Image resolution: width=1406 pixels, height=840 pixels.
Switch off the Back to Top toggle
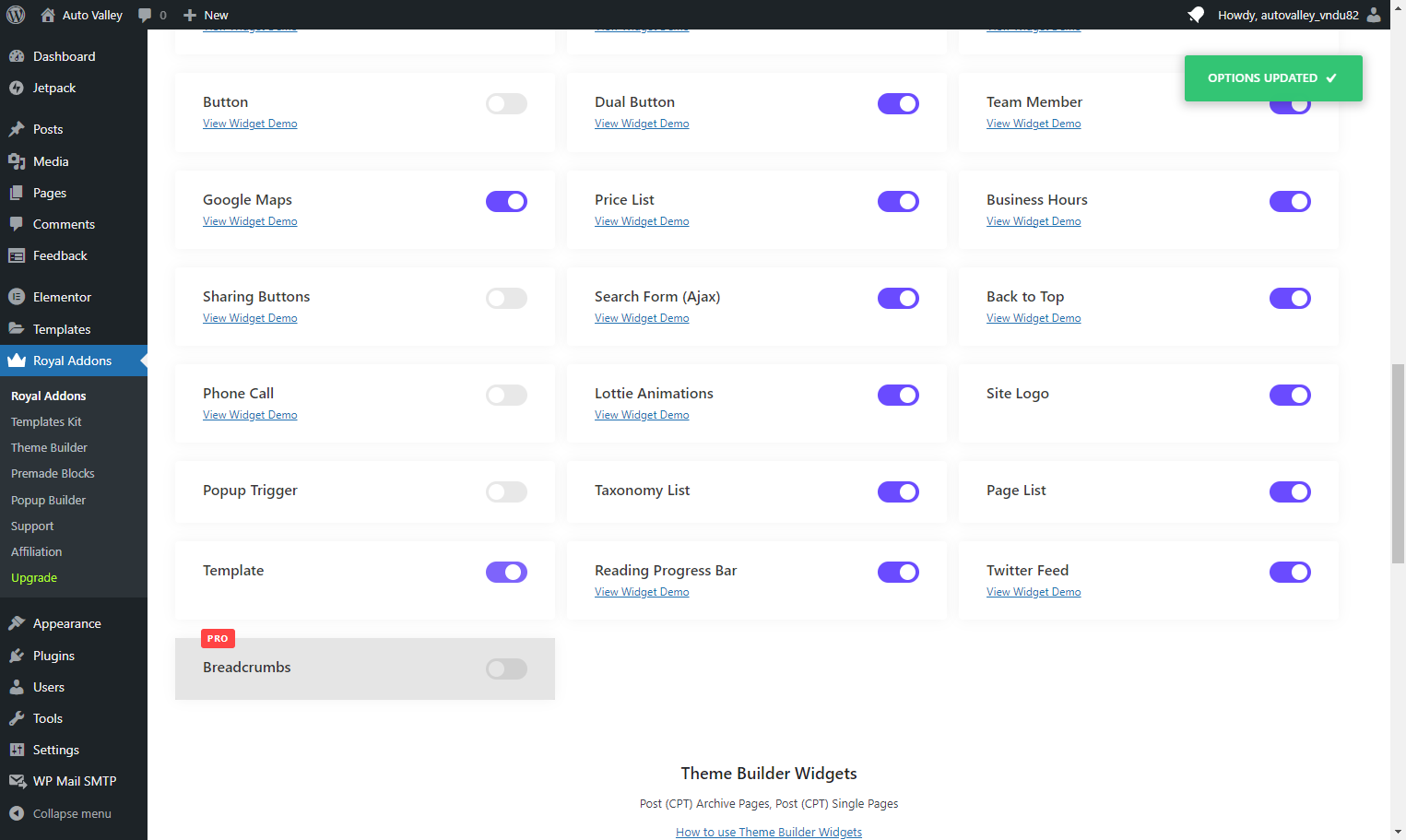1290,298
